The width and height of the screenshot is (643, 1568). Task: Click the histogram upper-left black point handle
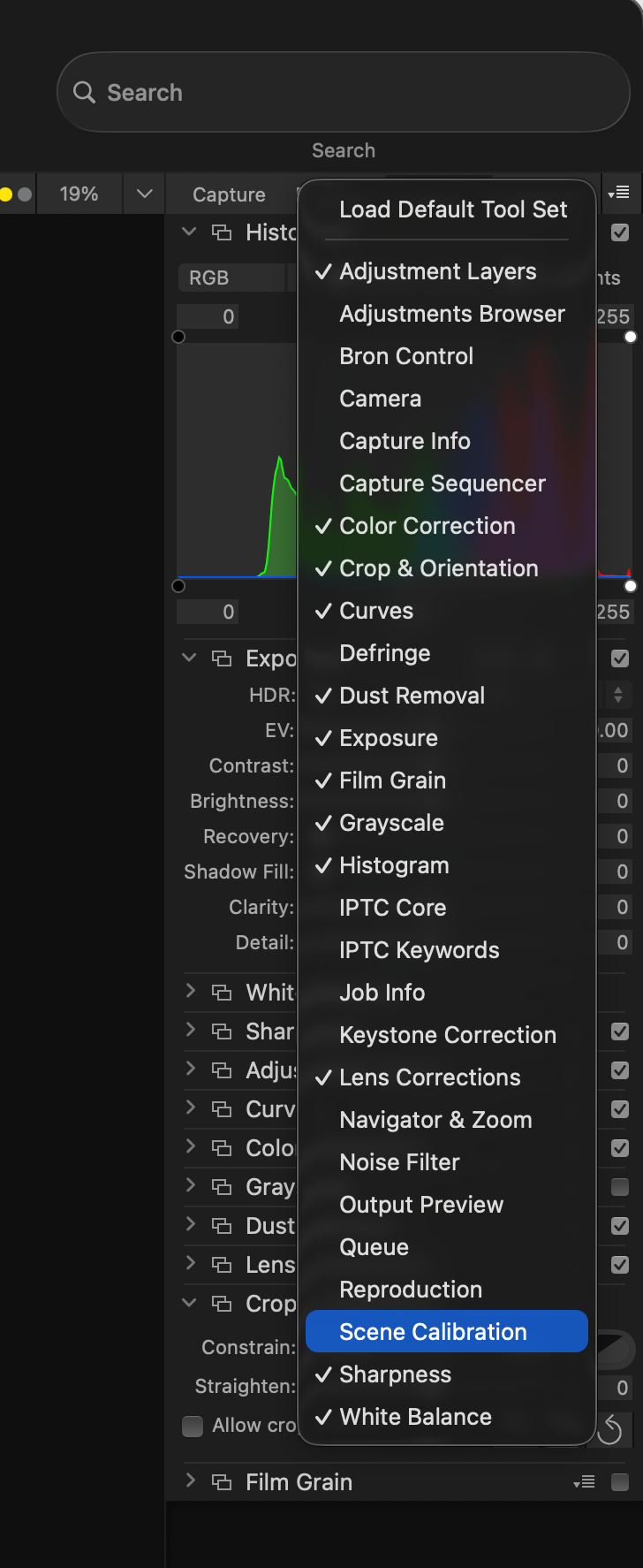178,337
